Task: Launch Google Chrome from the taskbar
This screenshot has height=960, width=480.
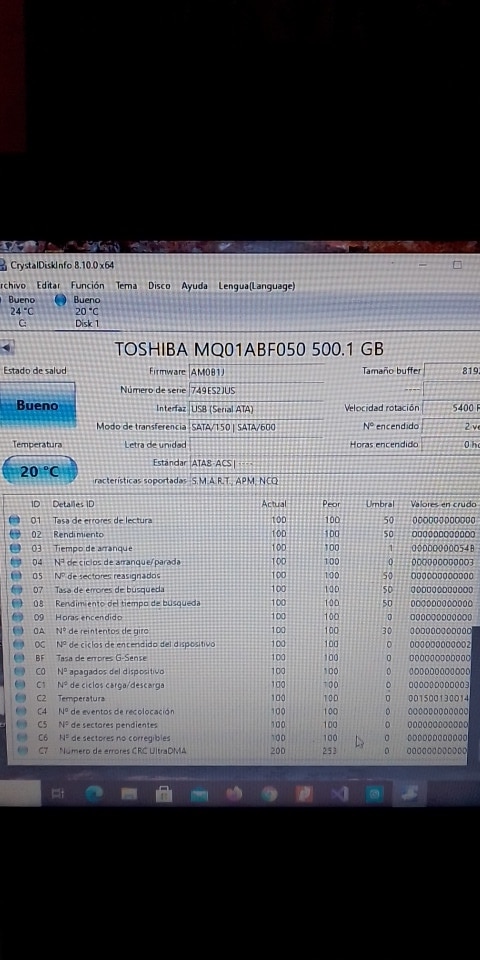Action: pos(269,795)
